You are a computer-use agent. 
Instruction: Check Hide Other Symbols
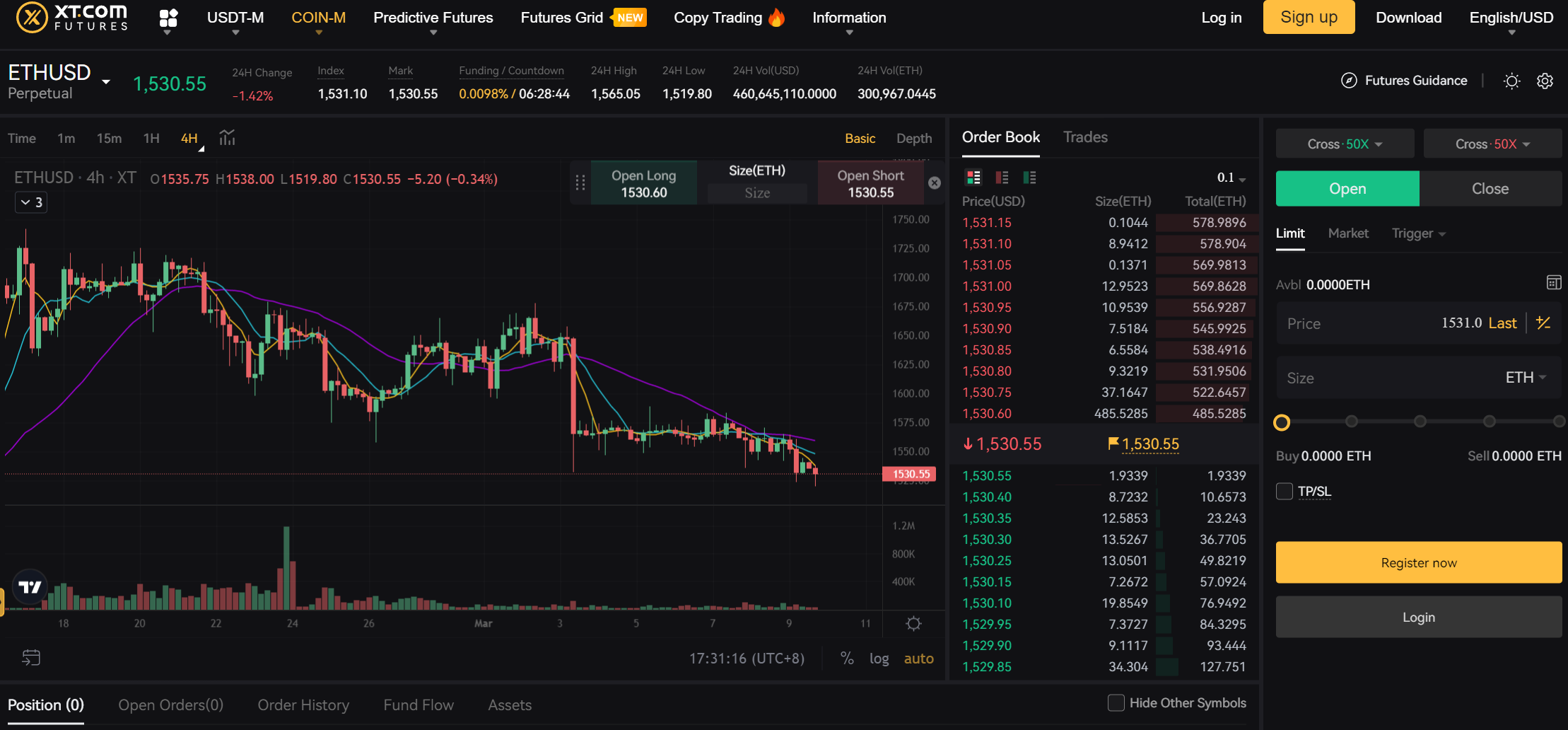click(x=1116, y=702)
